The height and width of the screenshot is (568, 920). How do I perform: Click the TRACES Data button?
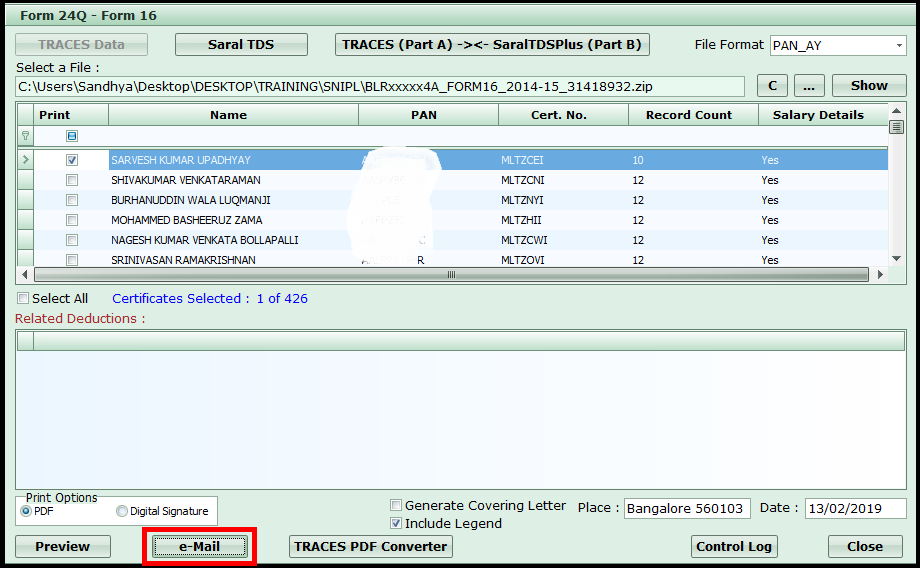coord(82,45)
